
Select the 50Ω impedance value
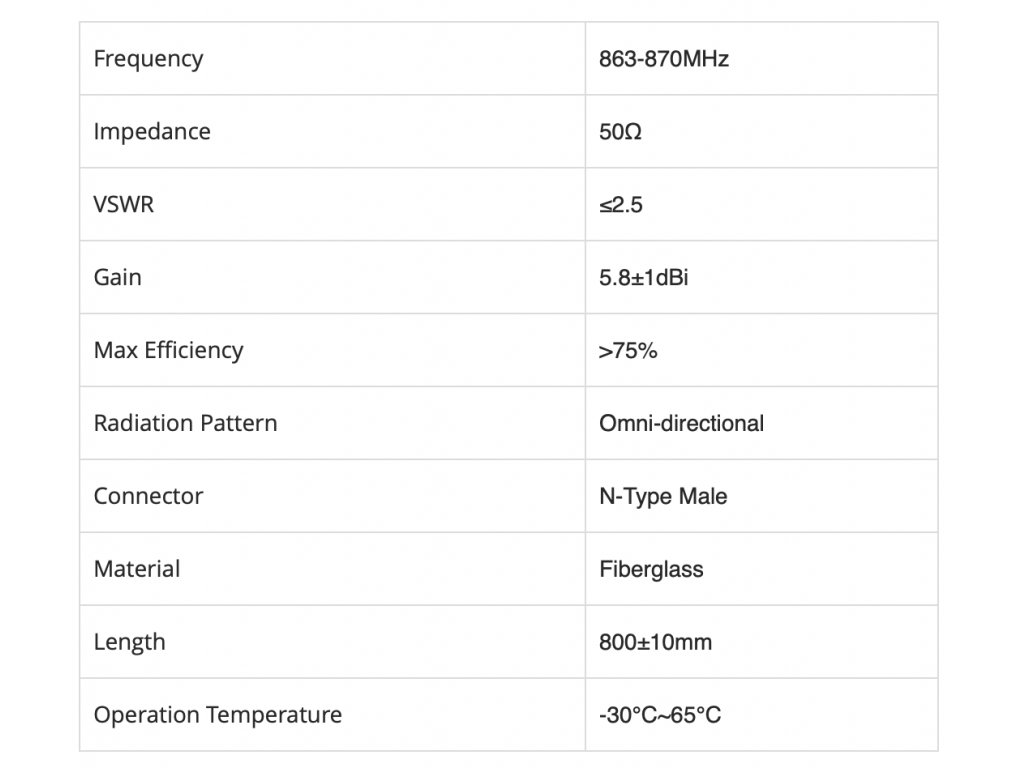[620, 132]
